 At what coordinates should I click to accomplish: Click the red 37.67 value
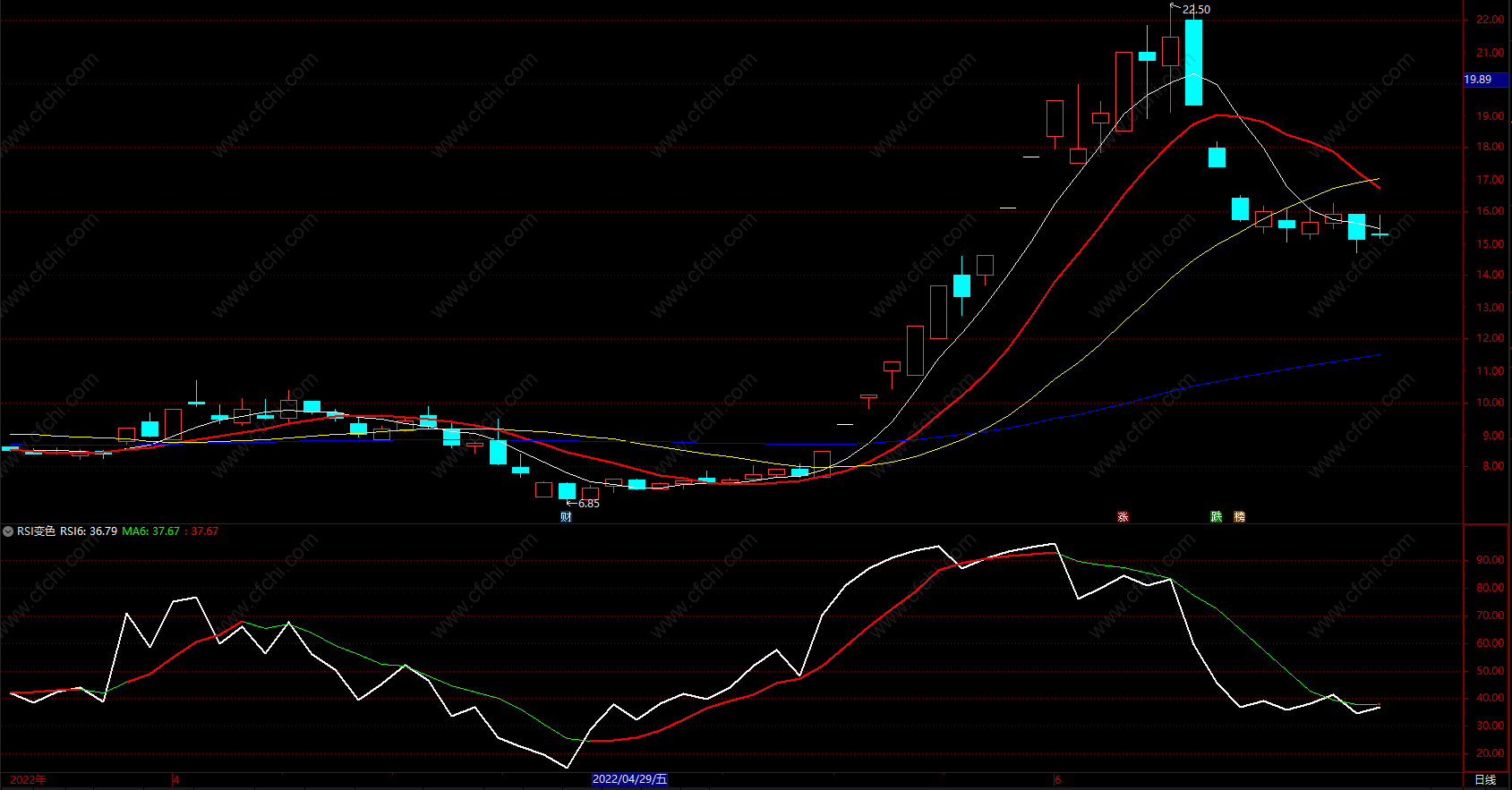[x=204, y=531]
